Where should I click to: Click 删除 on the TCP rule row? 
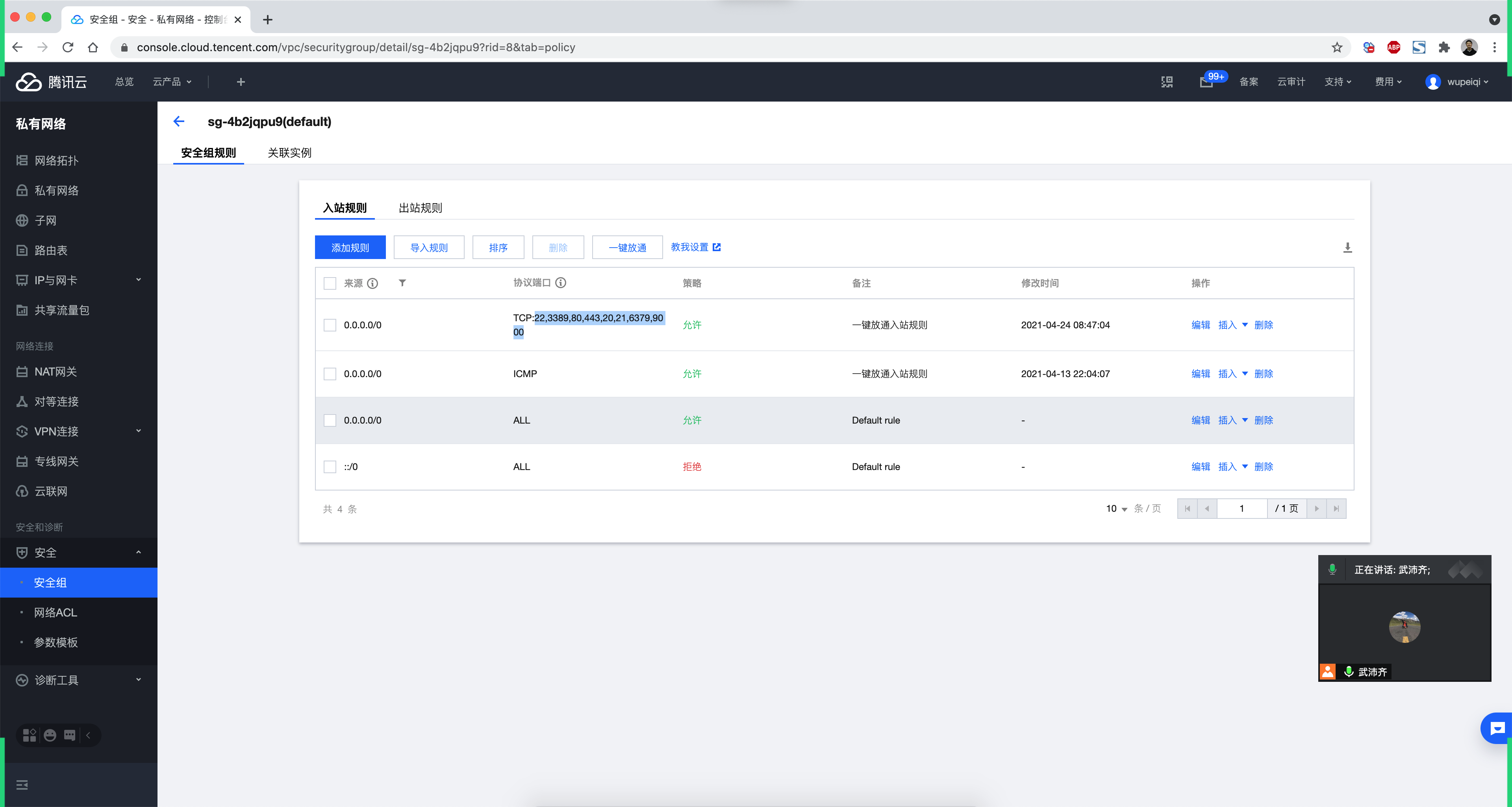1264,325
